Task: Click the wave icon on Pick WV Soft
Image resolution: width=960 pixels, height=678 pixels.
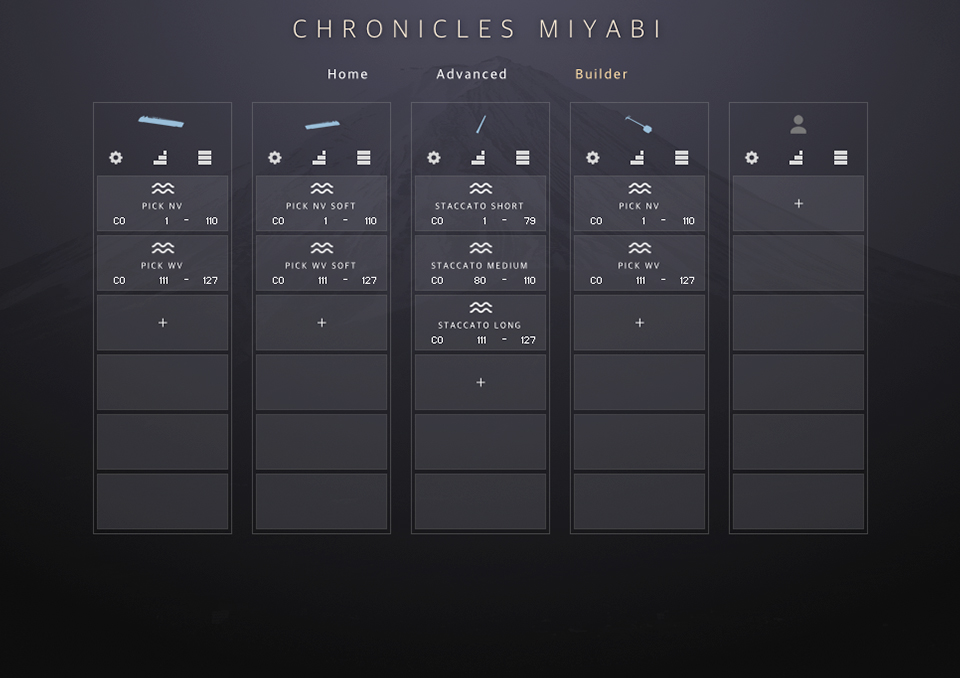Action: tap(322, 248)
